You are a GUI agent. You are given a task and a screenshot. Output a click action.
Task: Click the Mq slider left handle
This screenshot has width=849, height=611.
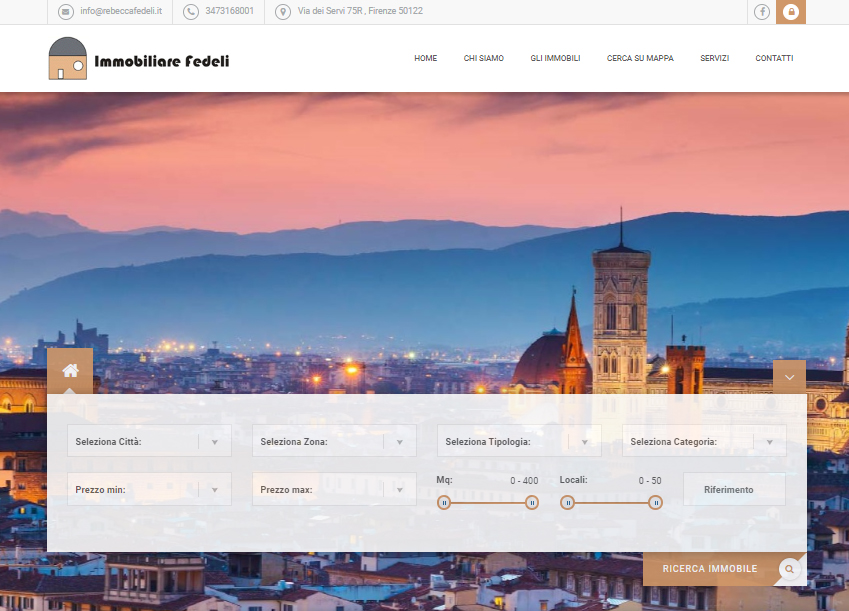(x=444, y=503)
